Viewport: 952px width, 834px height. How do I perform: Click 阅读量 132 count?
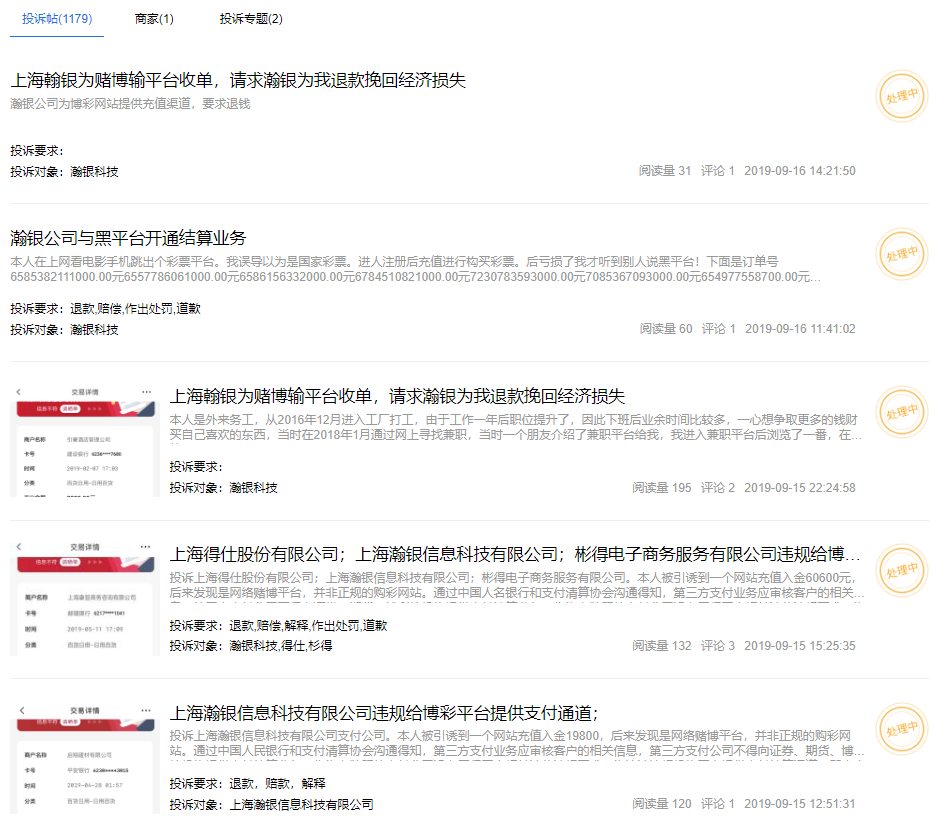coord(662,646)
